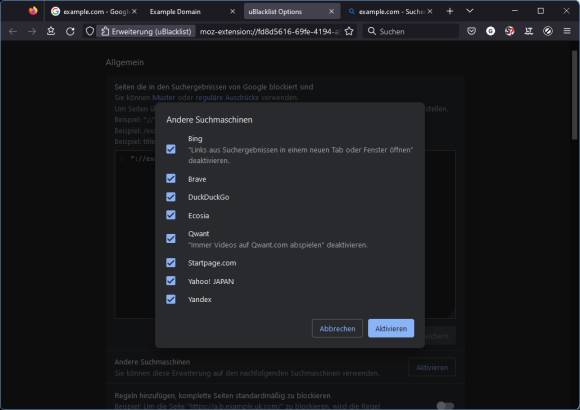Screen dimensions: 580x410
Task: Uncheck the Startpage.com checkbox
Action: [171, 263]
